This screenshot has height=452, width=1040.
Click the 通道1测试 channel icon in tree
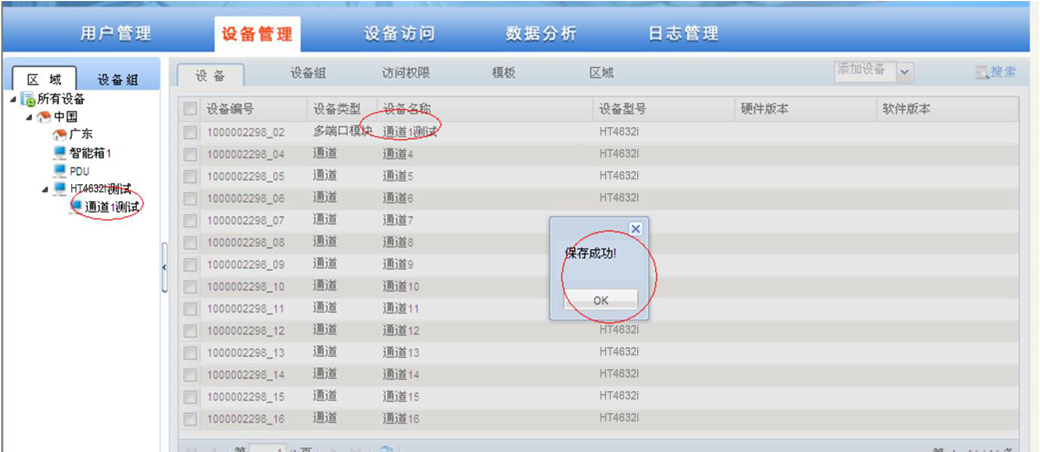point(76,206)
